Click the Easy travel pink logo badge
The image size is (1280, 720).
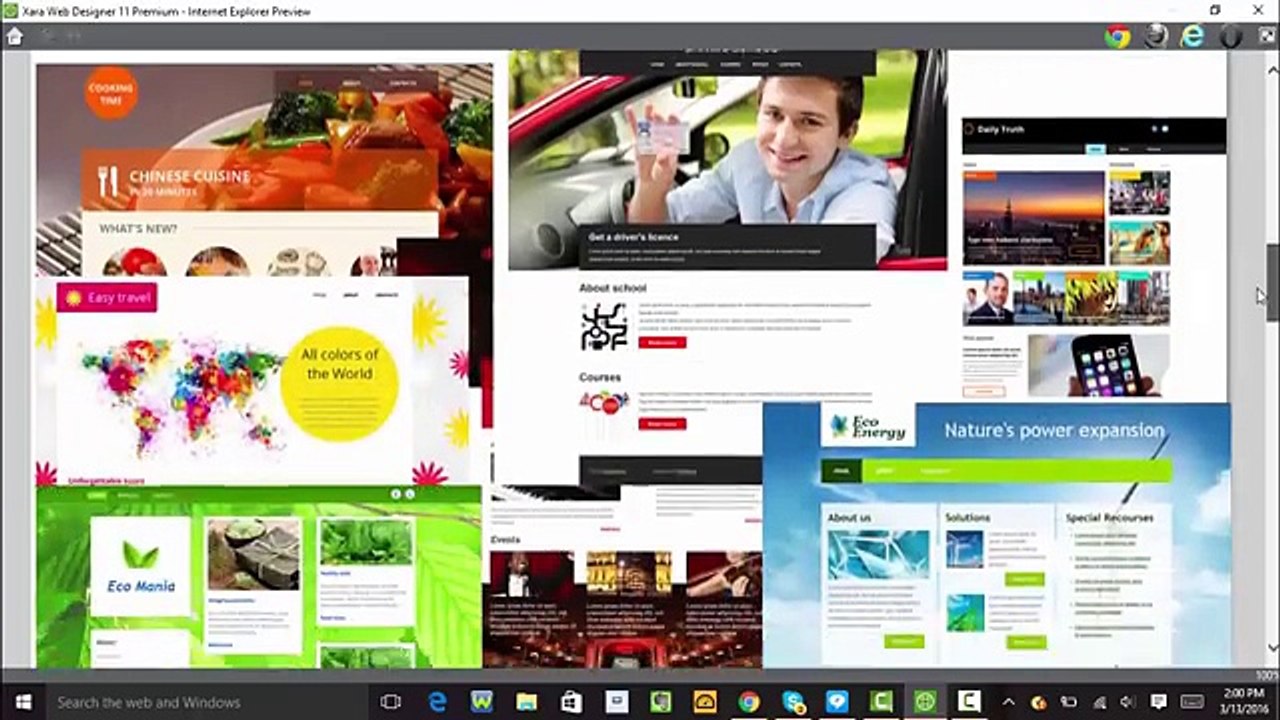tap(107, 298)
